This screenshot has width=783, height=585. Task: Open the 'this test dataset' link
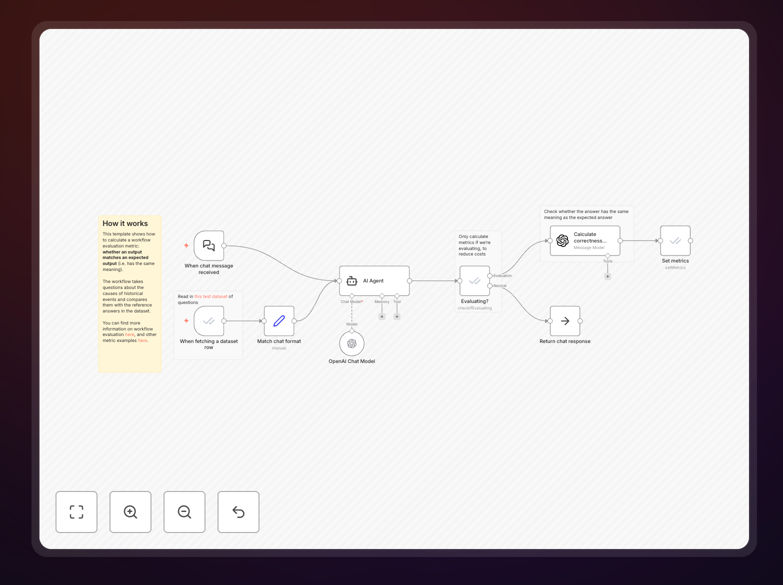pyautogui.click(x=211, y=296)
